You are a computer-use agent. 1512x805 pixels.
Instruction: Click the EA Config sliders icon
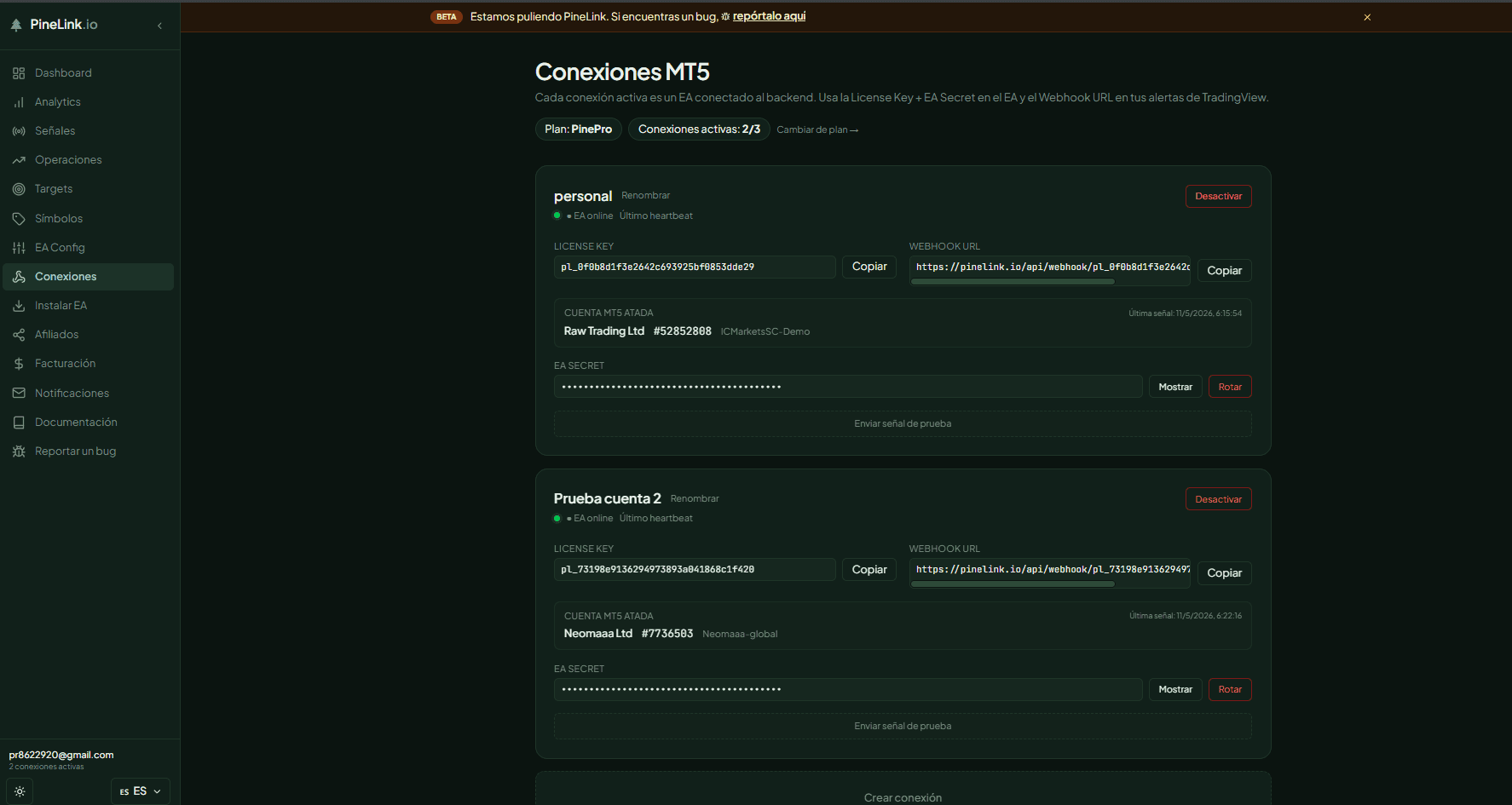click(x=19, y=248)
